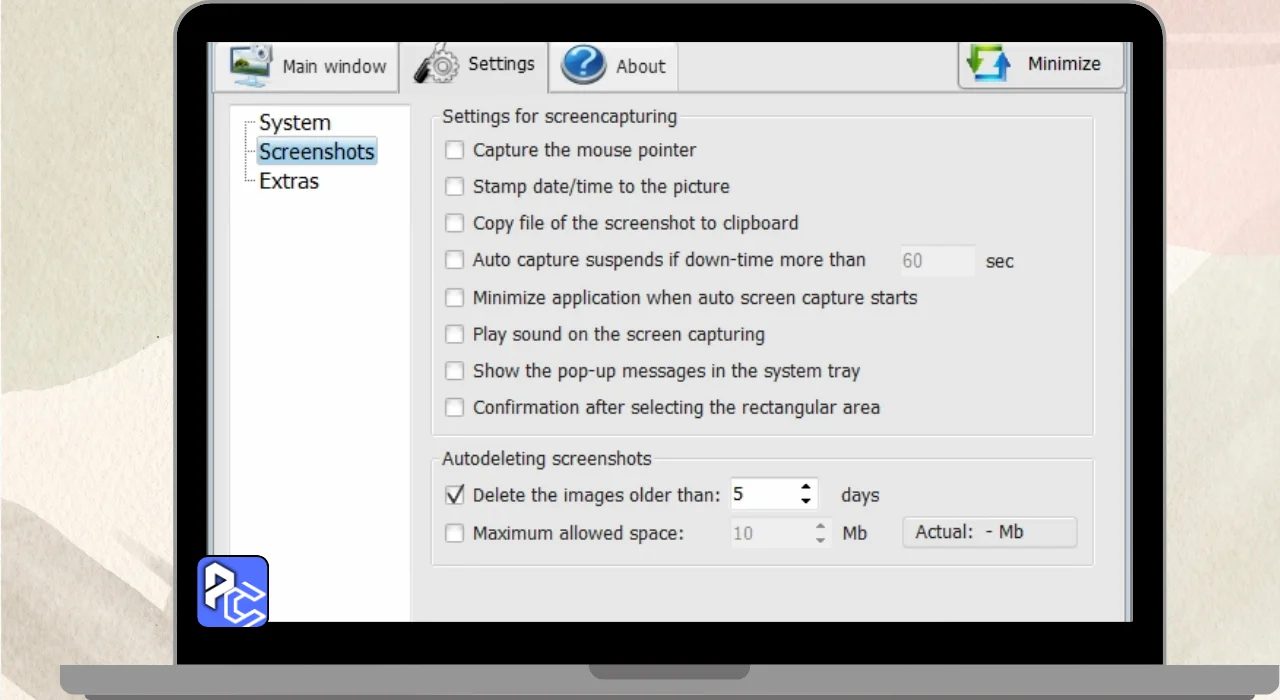Click the Main window monitor icon
Image resolution: width=1280 pixels, height=700 pixels.
pos(250,66)
